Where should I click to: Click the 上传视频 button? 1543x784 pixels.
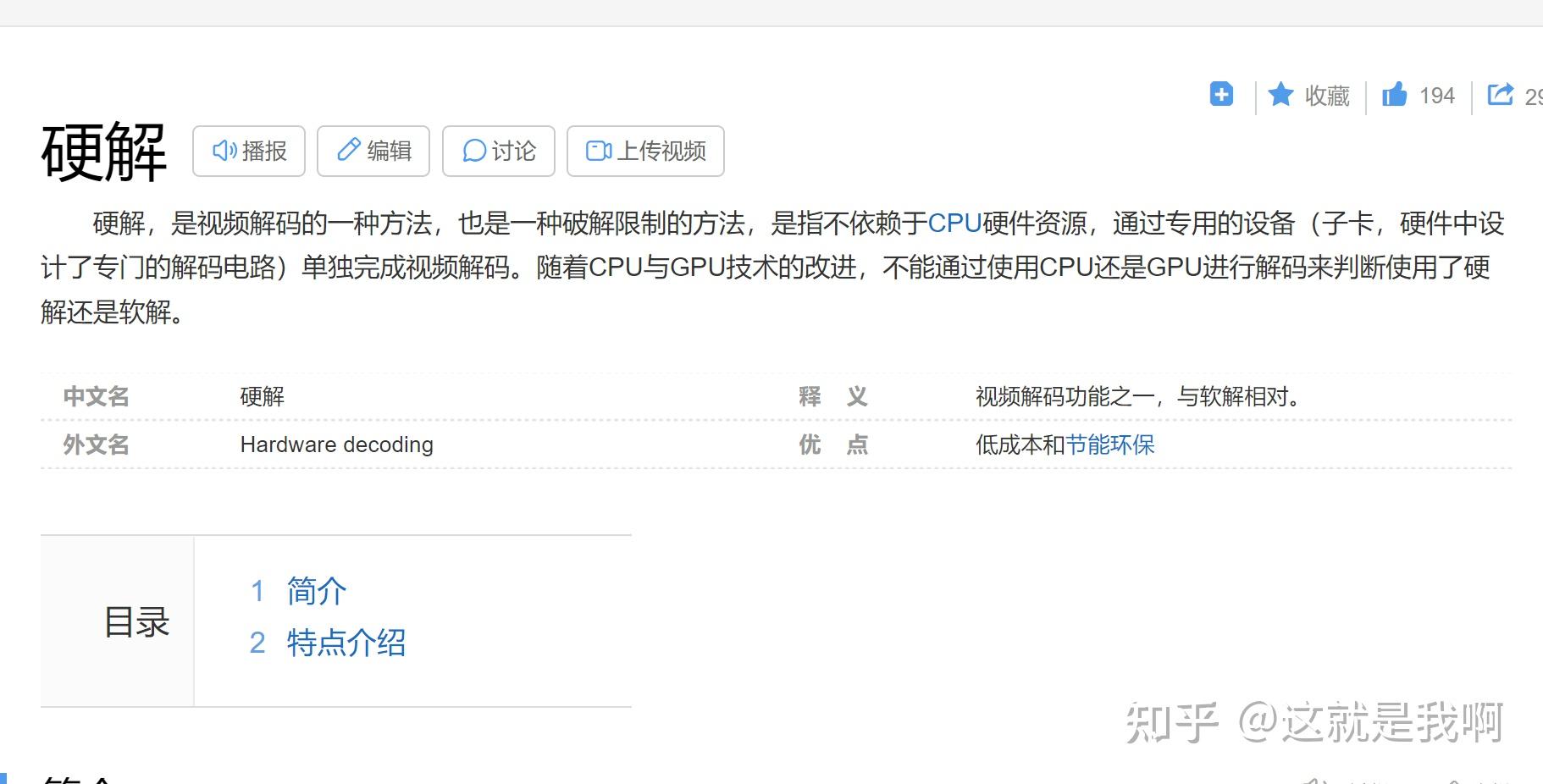click(x=645, y=151)
